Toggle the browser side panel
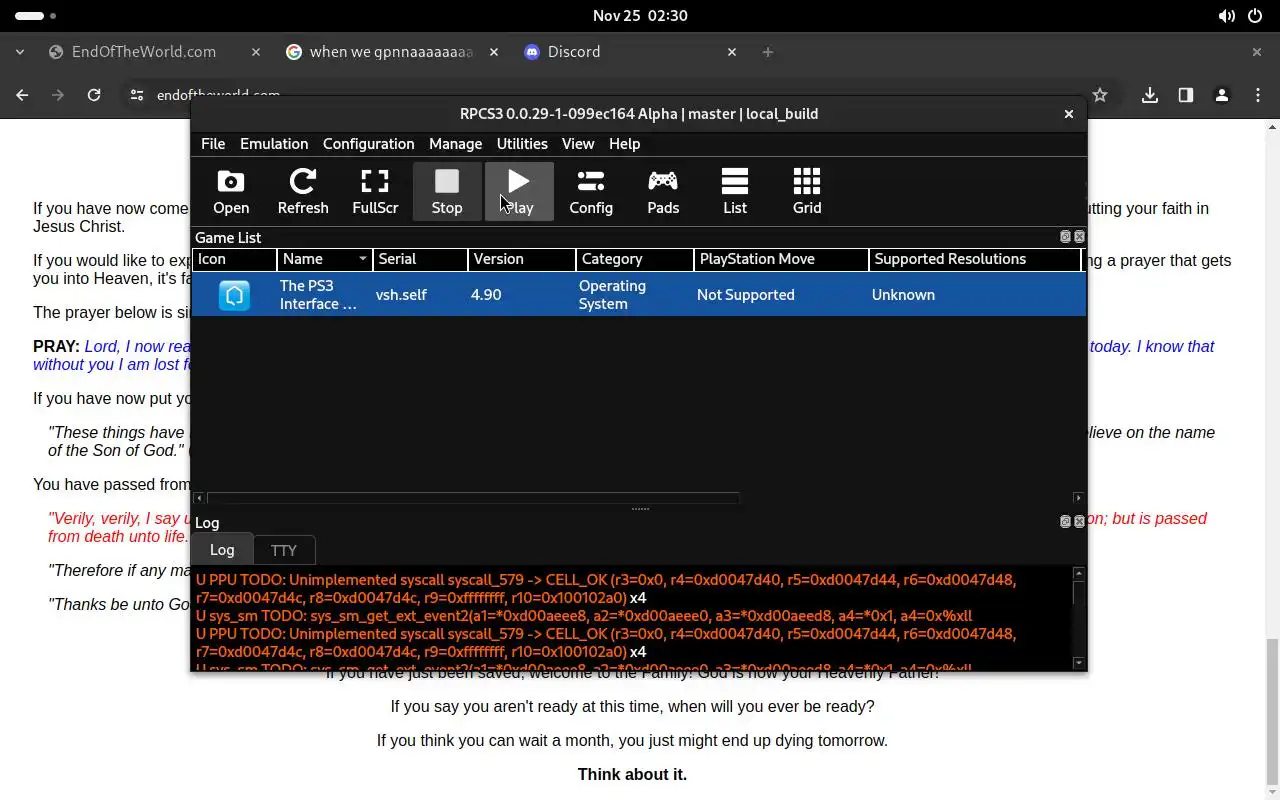The image size is (1280, 800). (1186, 95)
